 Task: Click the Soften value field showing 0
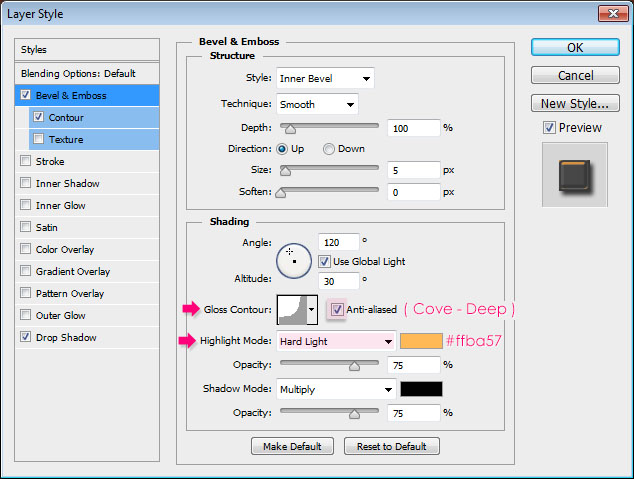click(414, 192)
